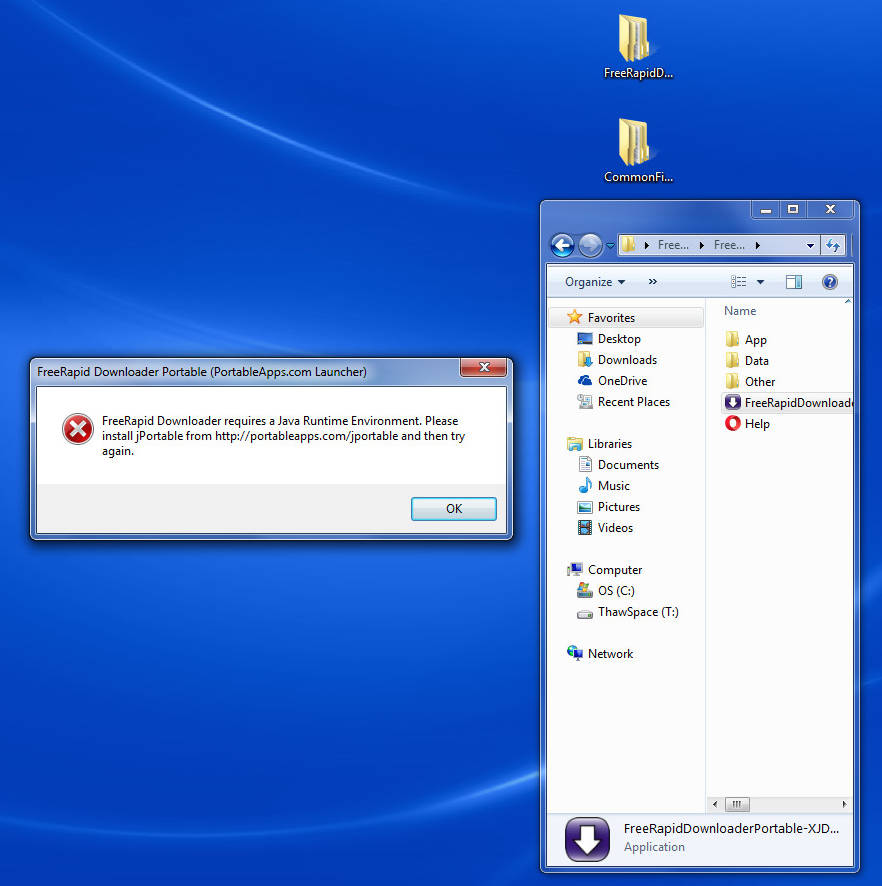The height and width of the screenshot is (886, 882).
Task: Open the OS (C:) drive
Action: (x=616, y=591)
